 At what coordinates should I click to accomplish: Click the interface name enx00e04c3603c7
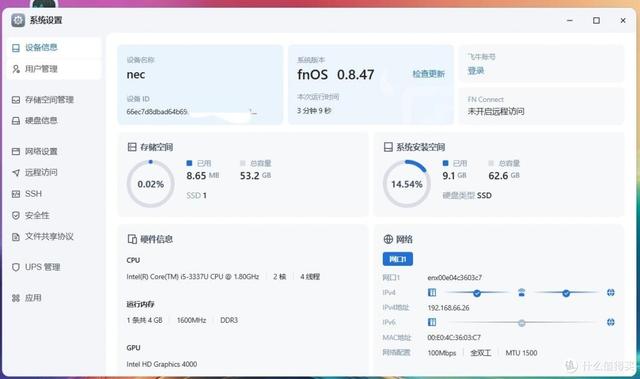(454, 278)
